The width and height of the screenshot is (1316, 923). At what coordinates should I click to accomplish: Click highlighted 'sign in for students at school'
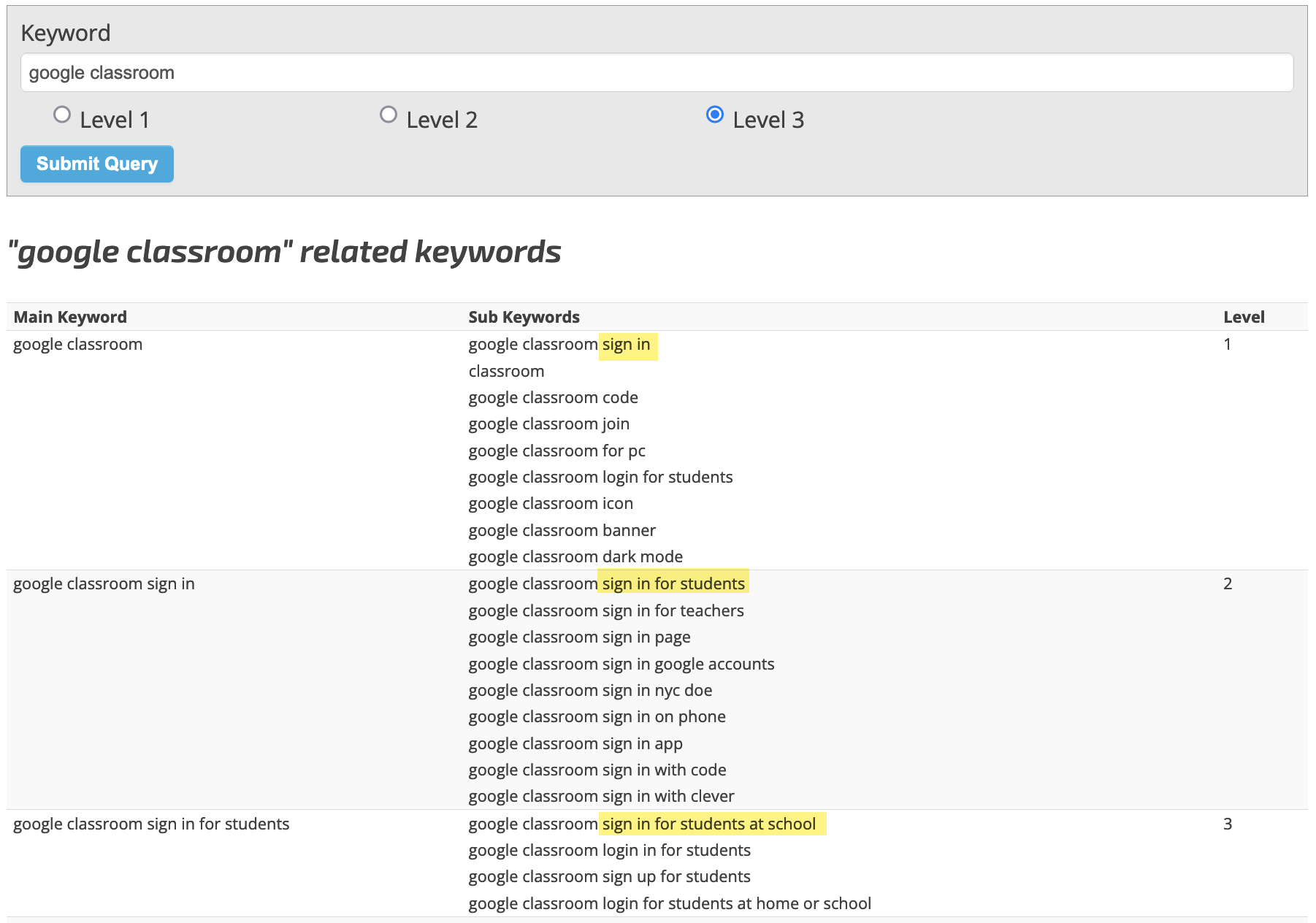(x=710, y=824)
